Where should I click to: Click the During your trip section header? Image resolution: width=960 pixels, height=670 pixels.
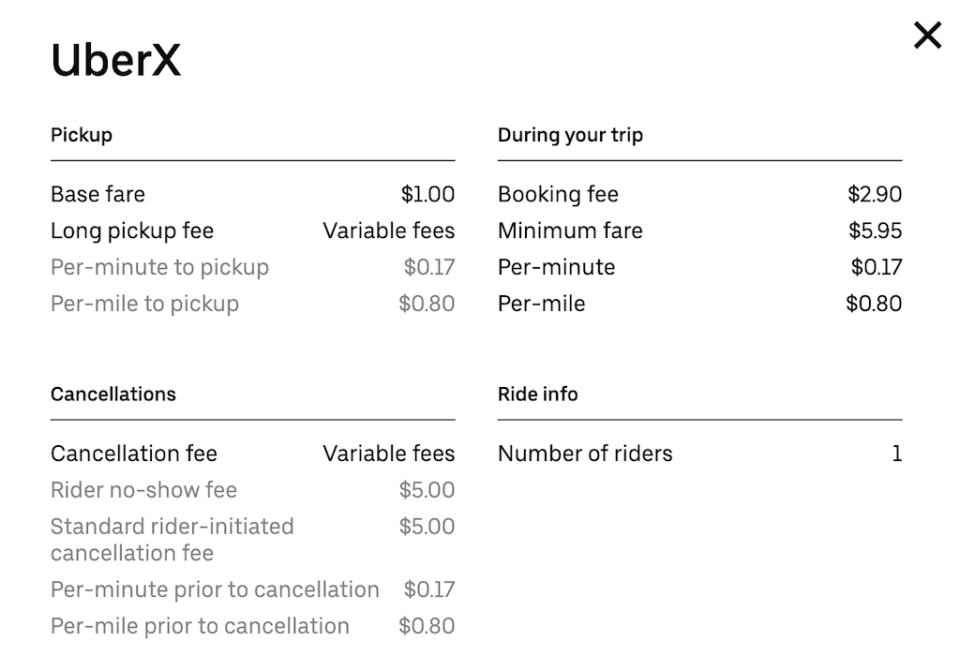(571, 135)
